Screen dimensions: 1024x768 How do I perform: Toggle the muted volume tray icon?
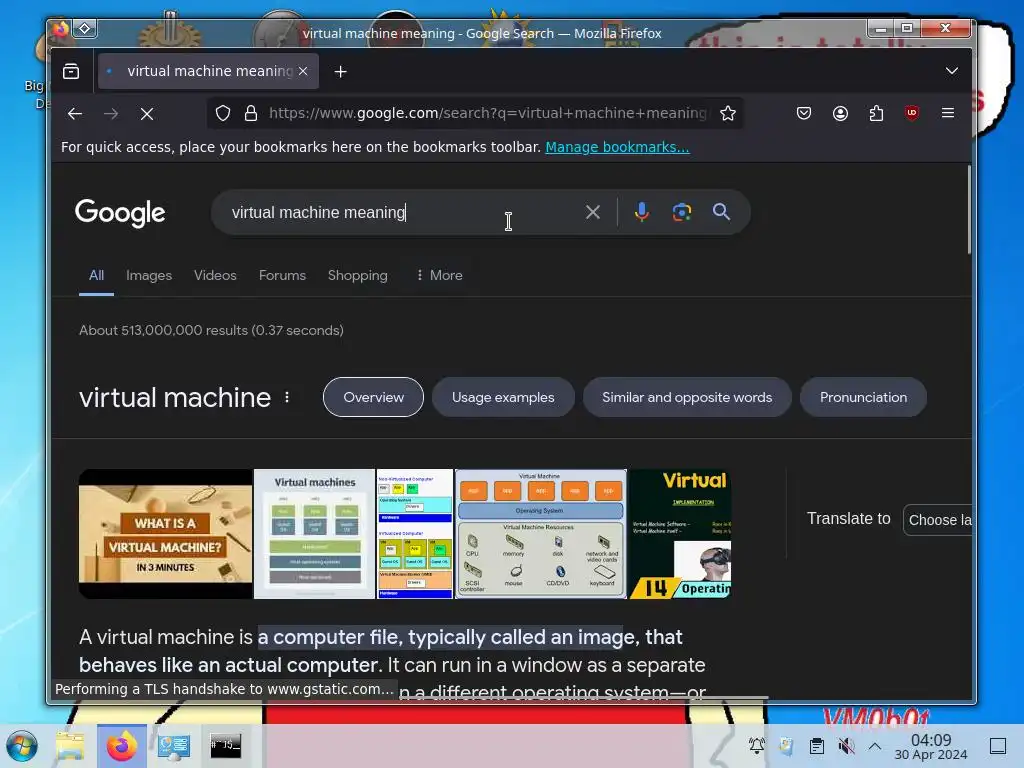click(846, 746)
